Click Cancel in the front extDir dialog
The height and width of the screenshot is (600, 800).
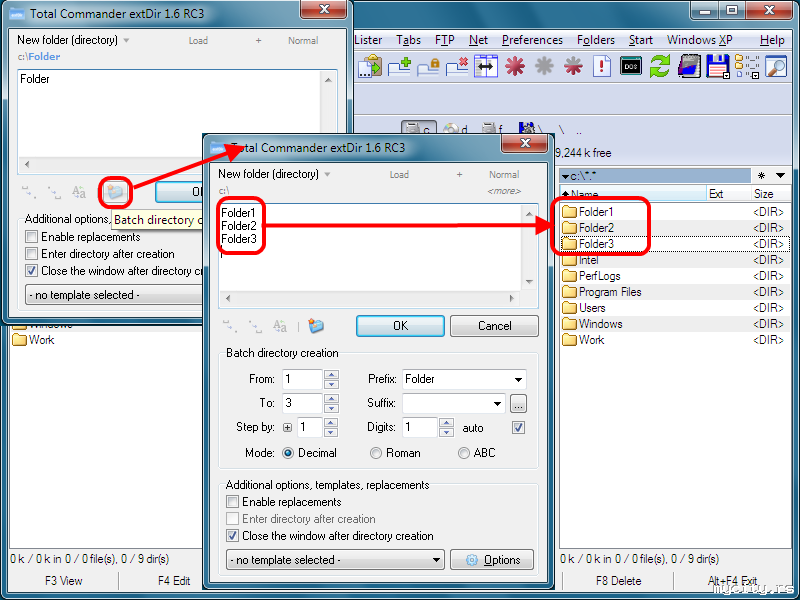[x=494, y=326]
